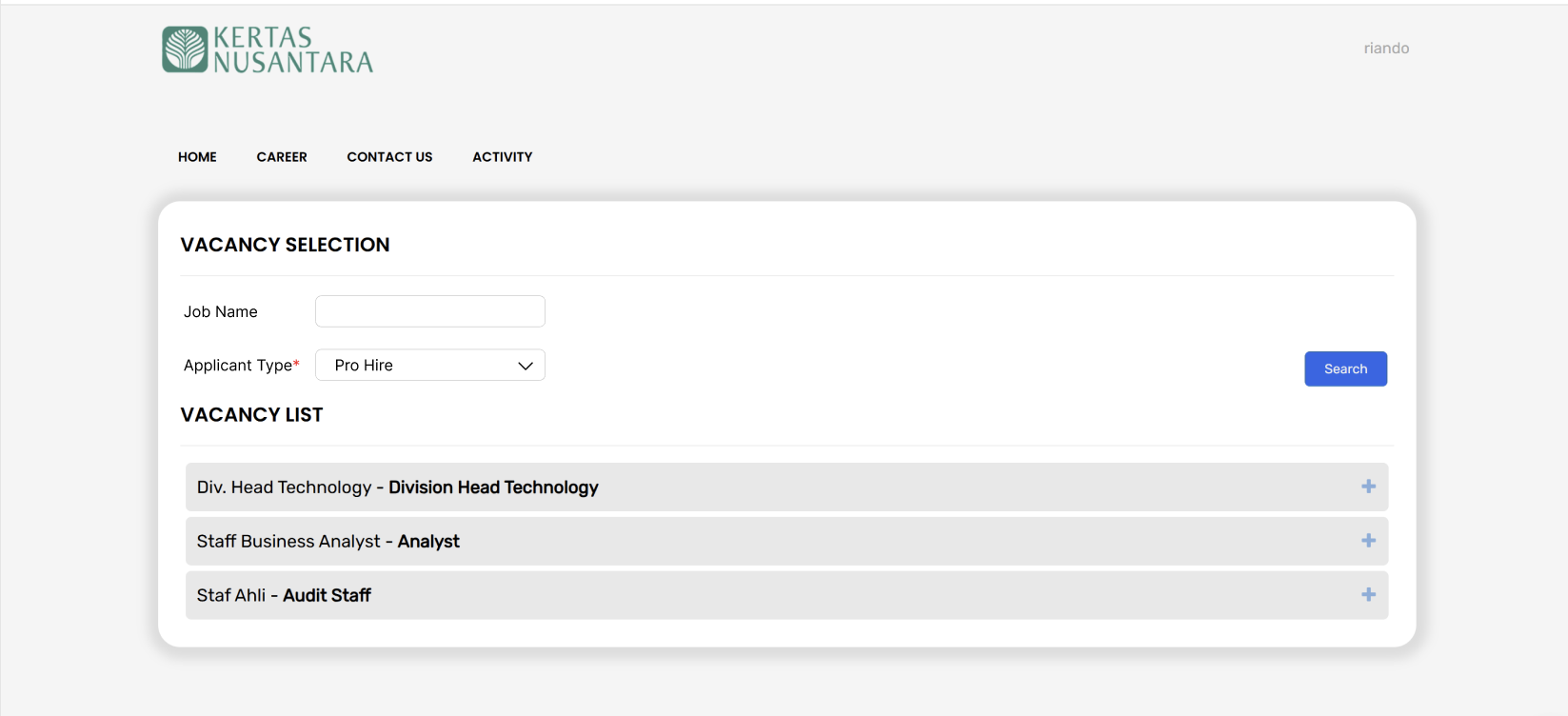Viewport: 1568px width, 716px height.
Task: Click the riando username link
Action: coord(1385,49)
